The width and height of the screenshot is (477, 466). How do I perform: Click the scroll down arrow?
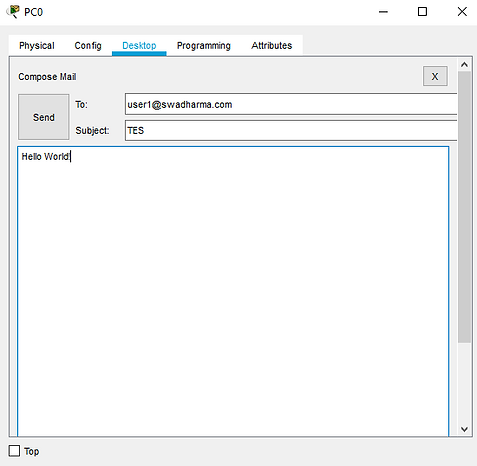coord(464,429)
